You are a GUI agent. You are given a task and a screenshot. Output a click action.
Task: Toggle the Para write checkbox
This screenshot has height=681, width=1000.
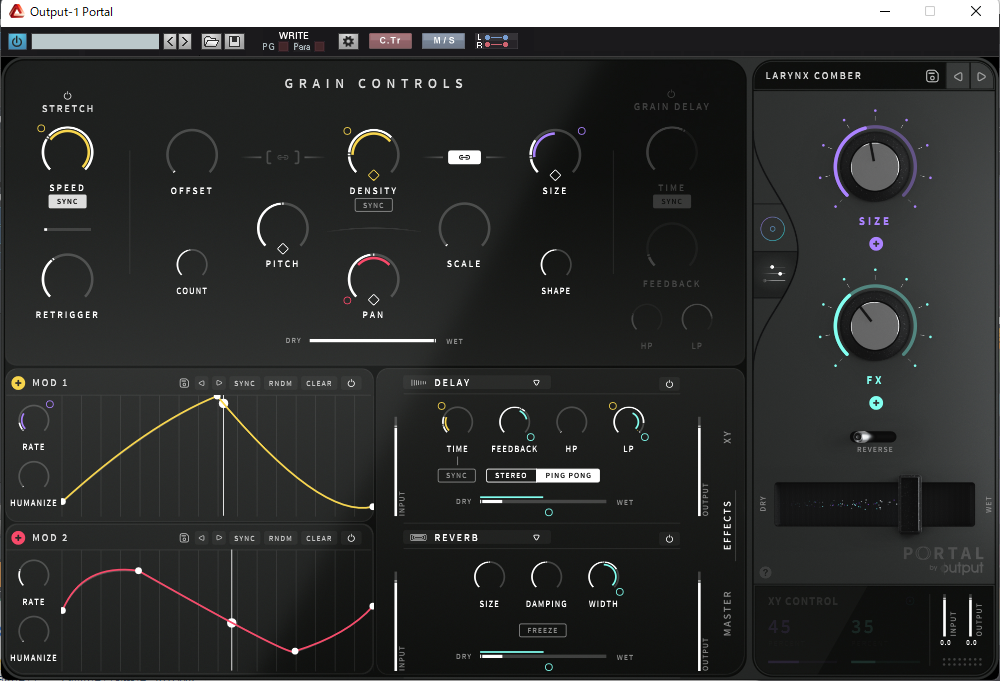pos(320,47)
